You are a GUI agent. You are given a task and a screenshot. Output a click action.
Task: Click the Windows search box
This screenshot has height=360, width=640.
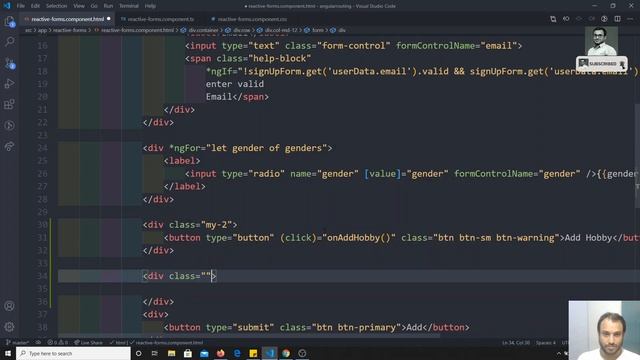point(73,353)
